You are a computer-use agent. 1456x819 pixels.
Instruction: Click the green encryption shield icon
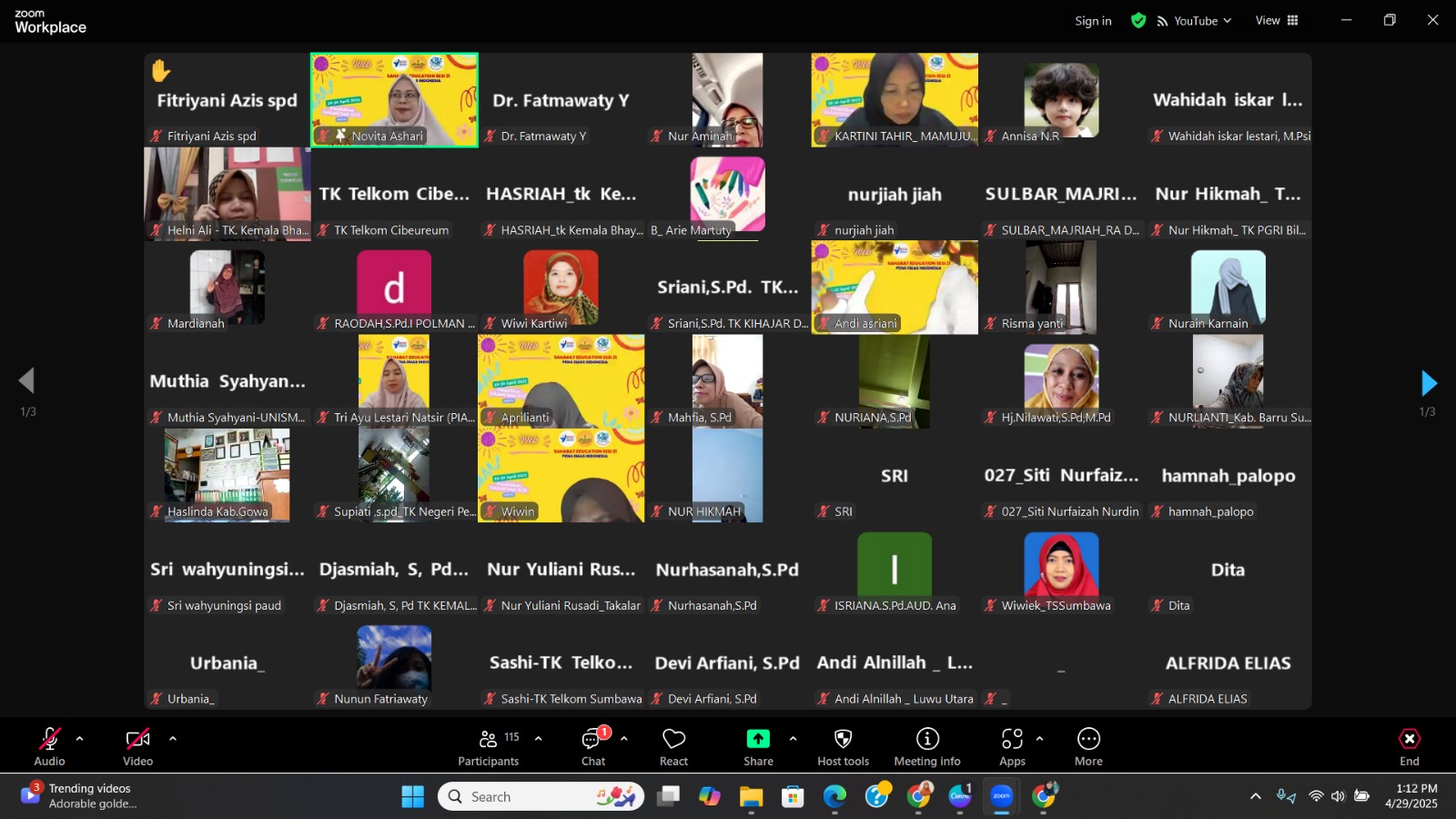click(x=1137, y=20)
